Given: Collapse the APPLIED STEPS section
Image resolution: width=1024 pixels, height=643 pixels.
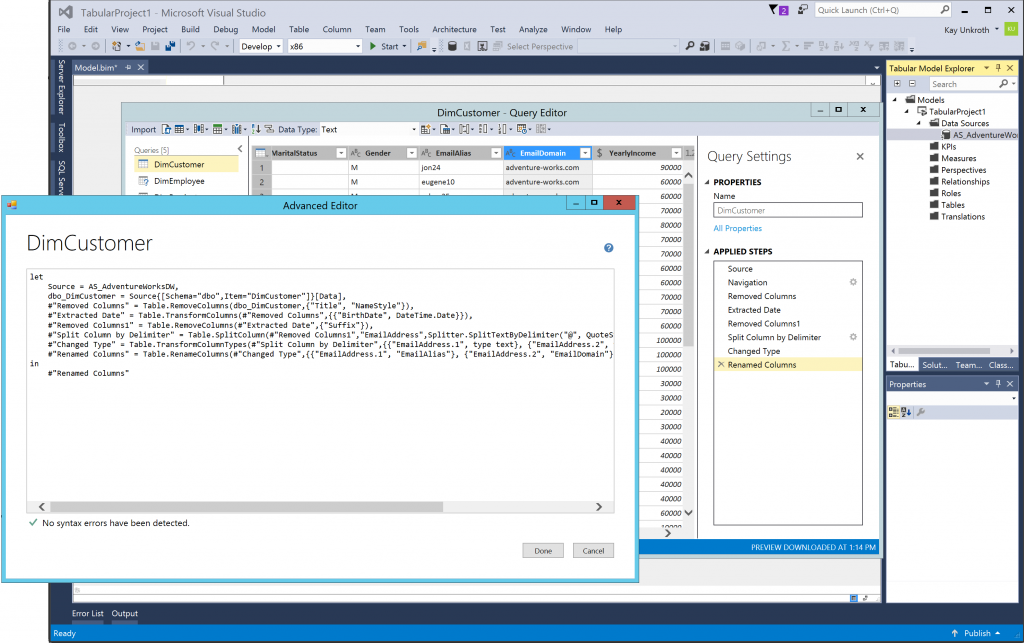Looking at the screenshot, I should [707, 251].
